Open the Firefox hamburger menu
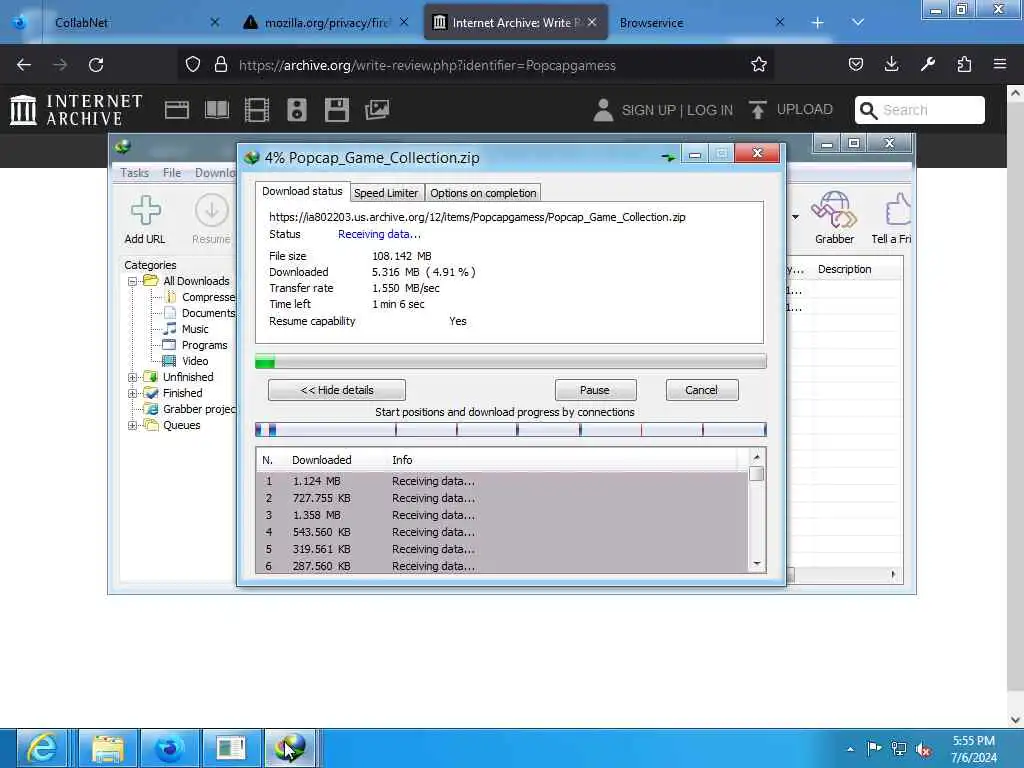Viewport: 1024px width, 768px height. [x=1000, y=64]
